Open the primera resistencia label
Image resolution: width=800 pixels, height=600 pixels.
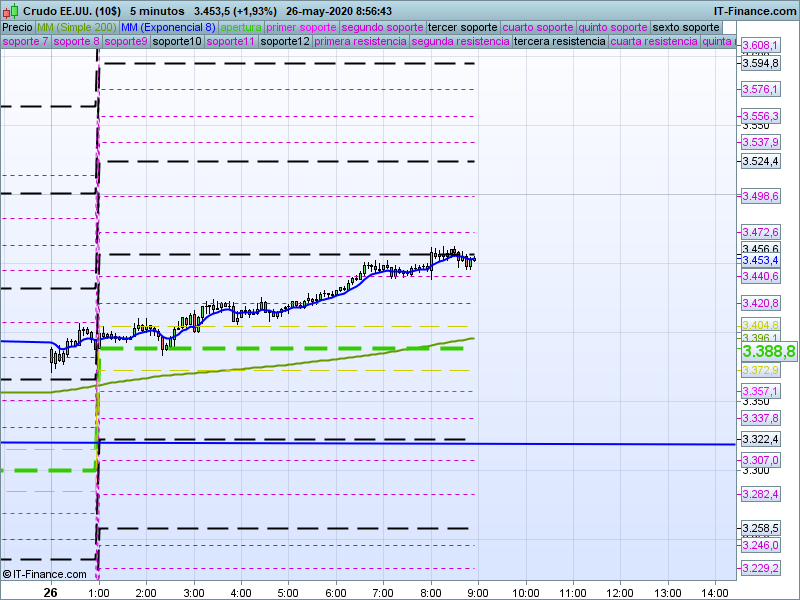click(360, 42)
